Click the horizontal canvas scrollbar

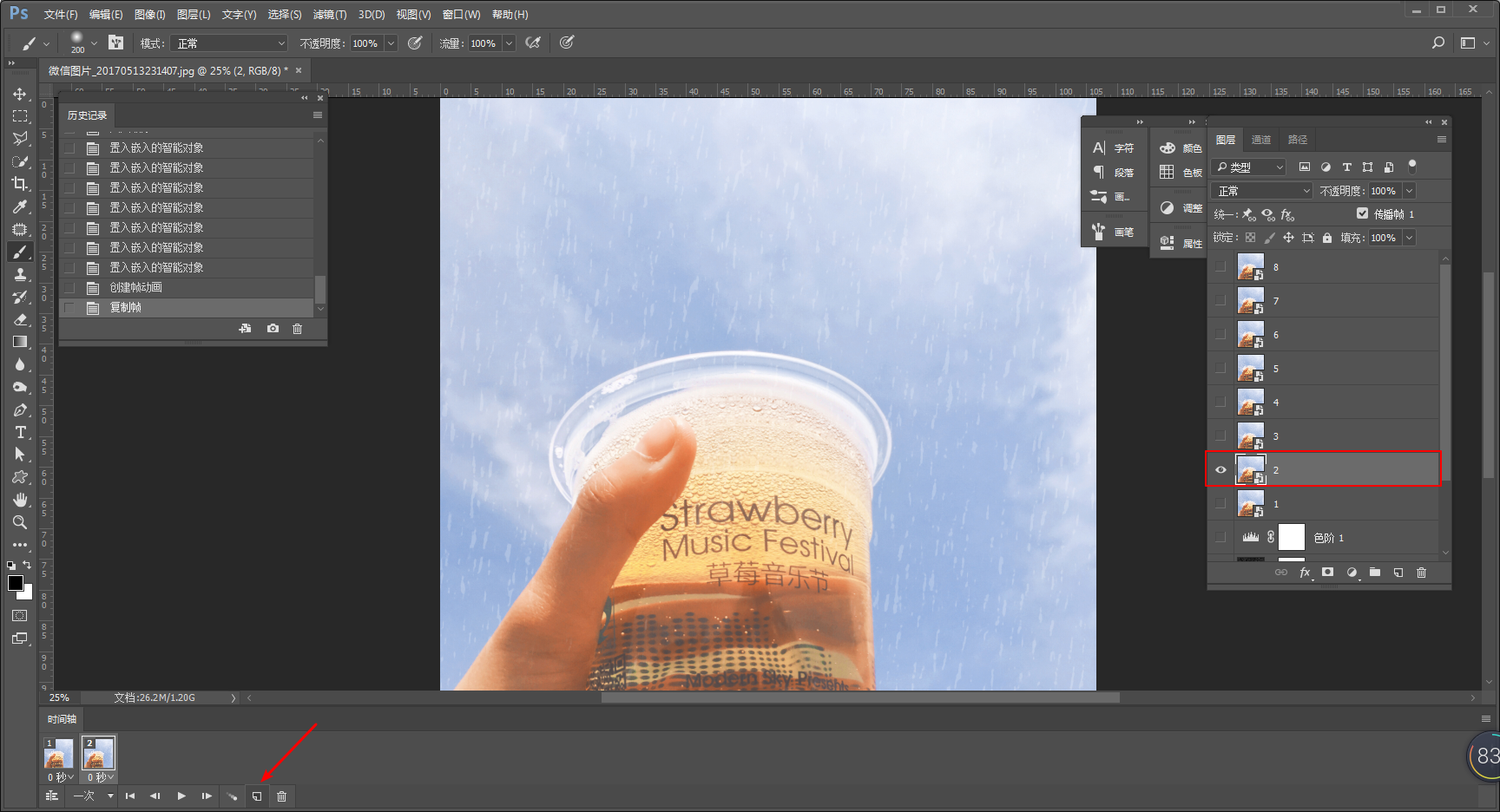pos(860,697)
